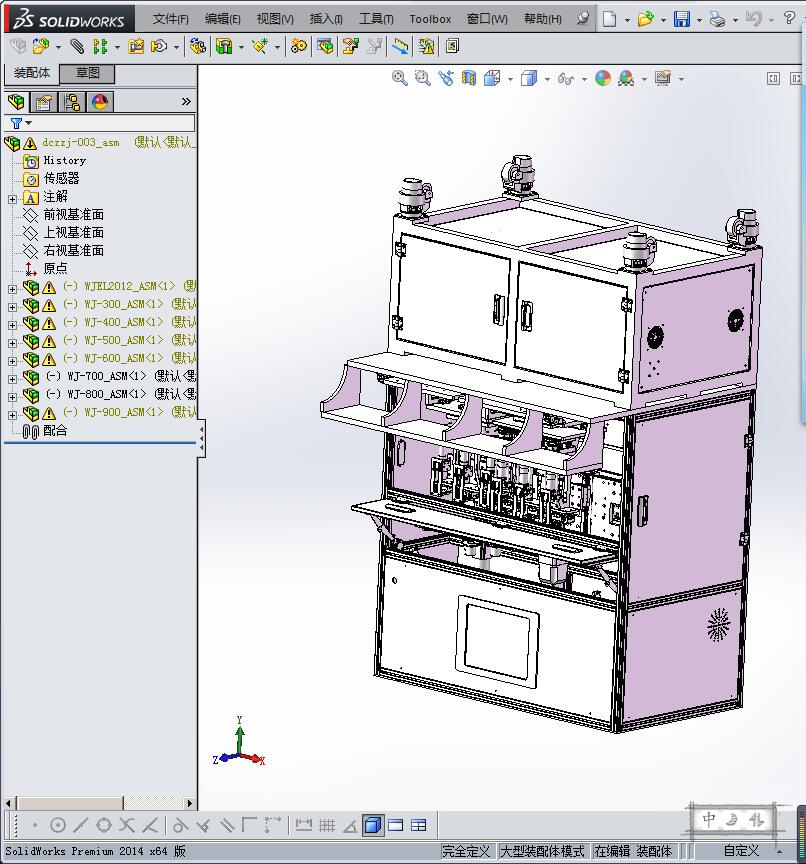This screenshot has height=864, width=806.
Task: Click the Smart Fasteners icon
Action: click(x=136, y=46)
